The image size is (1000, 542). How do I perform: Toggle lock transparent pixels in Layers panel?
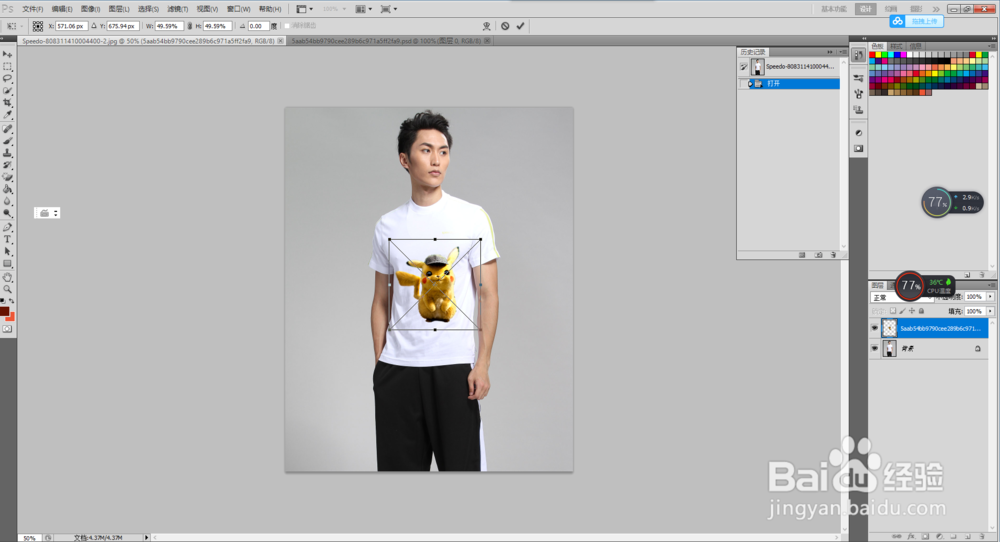pos(893,311)
